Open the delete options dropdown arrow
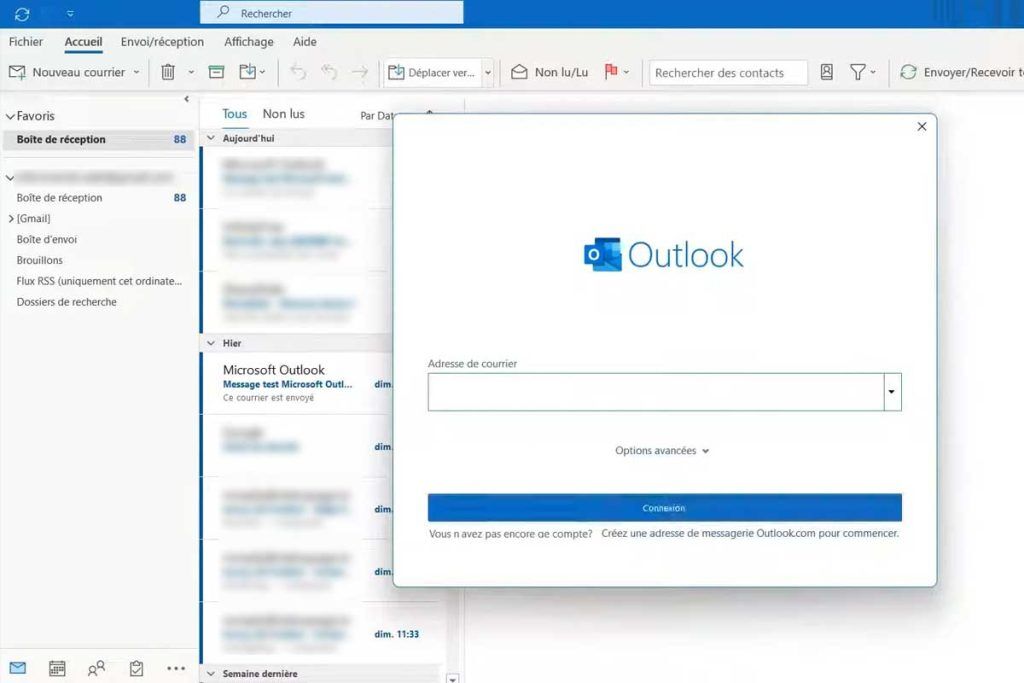1024x683 pixels. click(191, 72)
